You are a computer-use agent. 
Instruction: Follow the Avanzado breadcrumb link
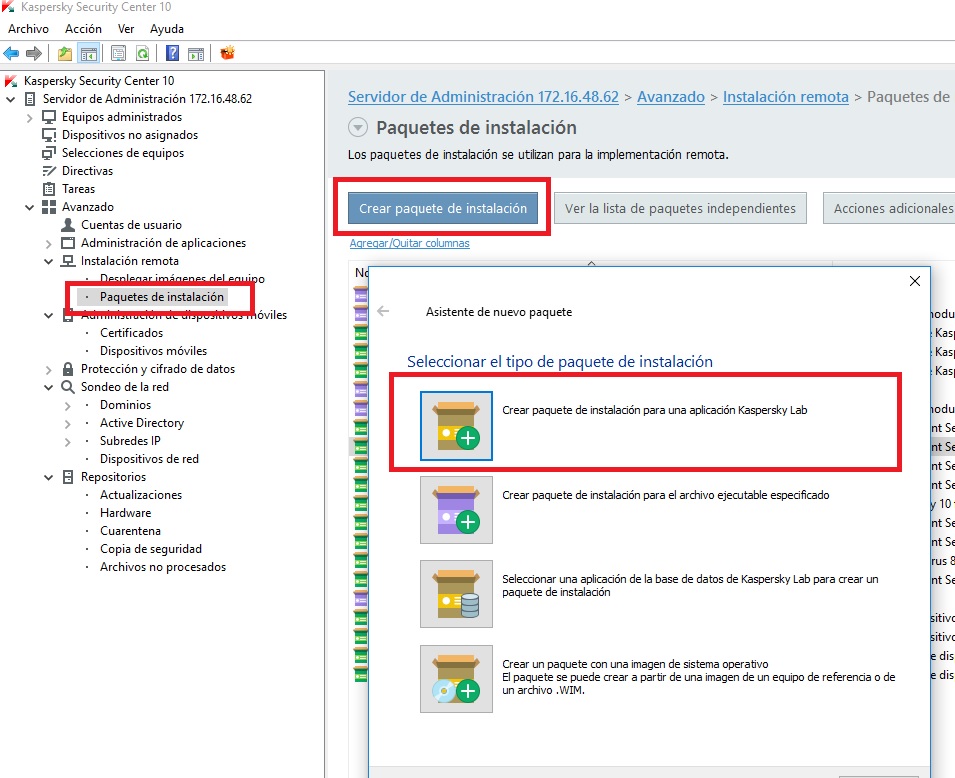tap(671, 97)
